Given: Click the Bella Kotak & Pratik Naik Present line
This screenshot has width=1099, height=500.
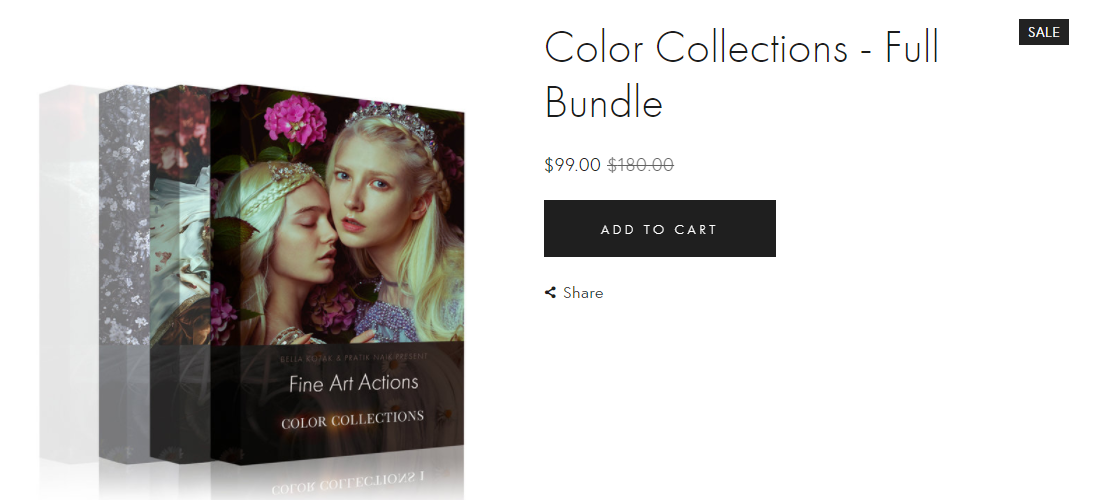Looking at the screenshot, I should 354,358.
